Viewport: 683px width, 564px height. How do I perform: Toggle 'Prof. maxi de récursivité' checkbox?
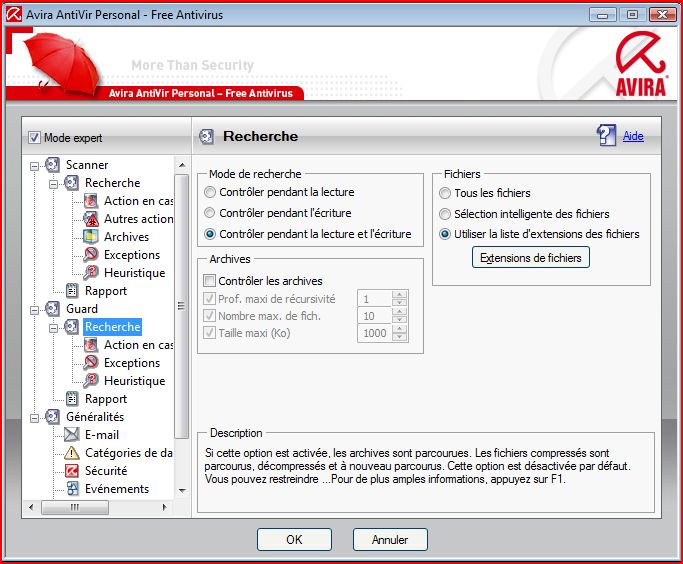[210, 299]
